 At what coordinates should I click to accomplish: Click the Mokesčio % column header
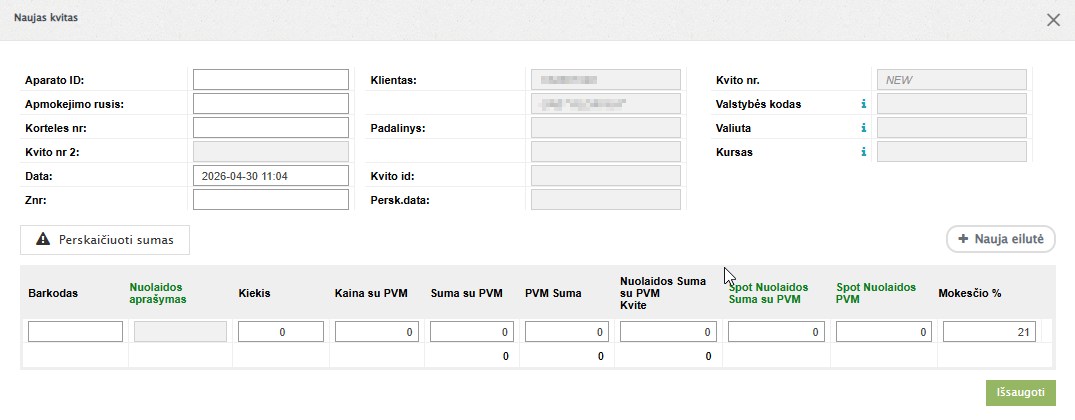click(970, 293)
